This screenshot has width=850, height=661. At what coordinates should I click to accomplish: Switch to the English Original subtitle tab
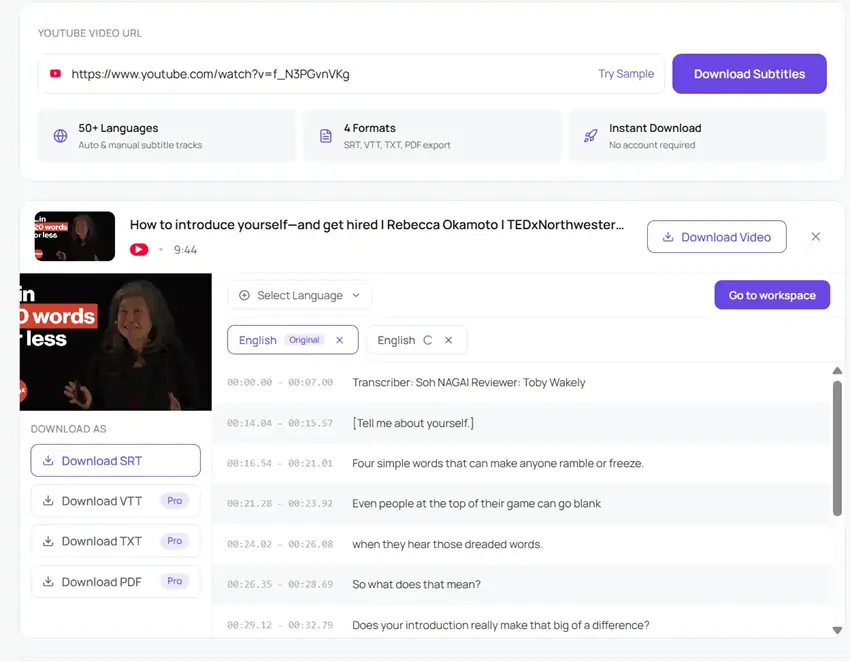[x=258, y=340]
